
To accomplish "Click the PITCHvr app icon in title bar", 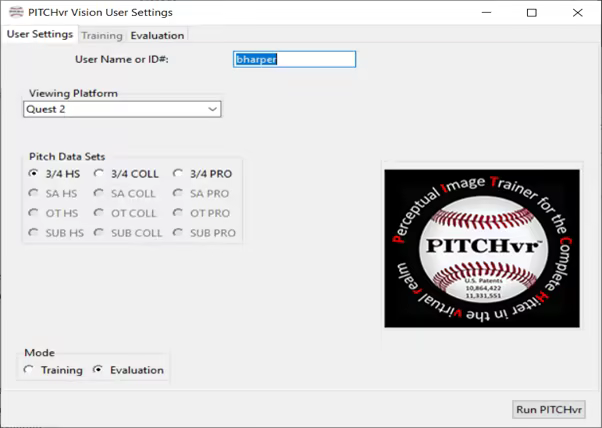I will point(14,13).
